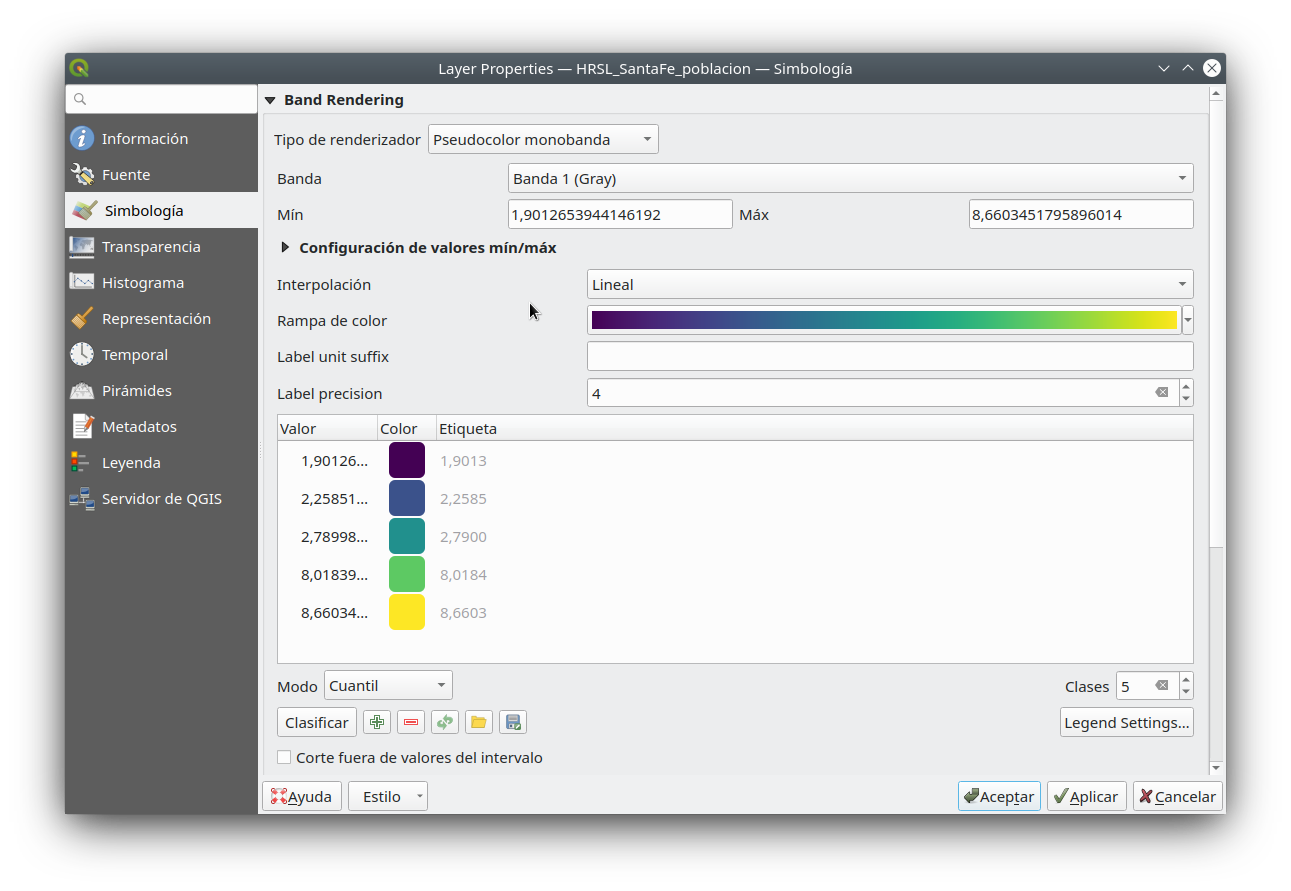
Task: Click the Label unit suffix field
Action: (x=890, y=356)
